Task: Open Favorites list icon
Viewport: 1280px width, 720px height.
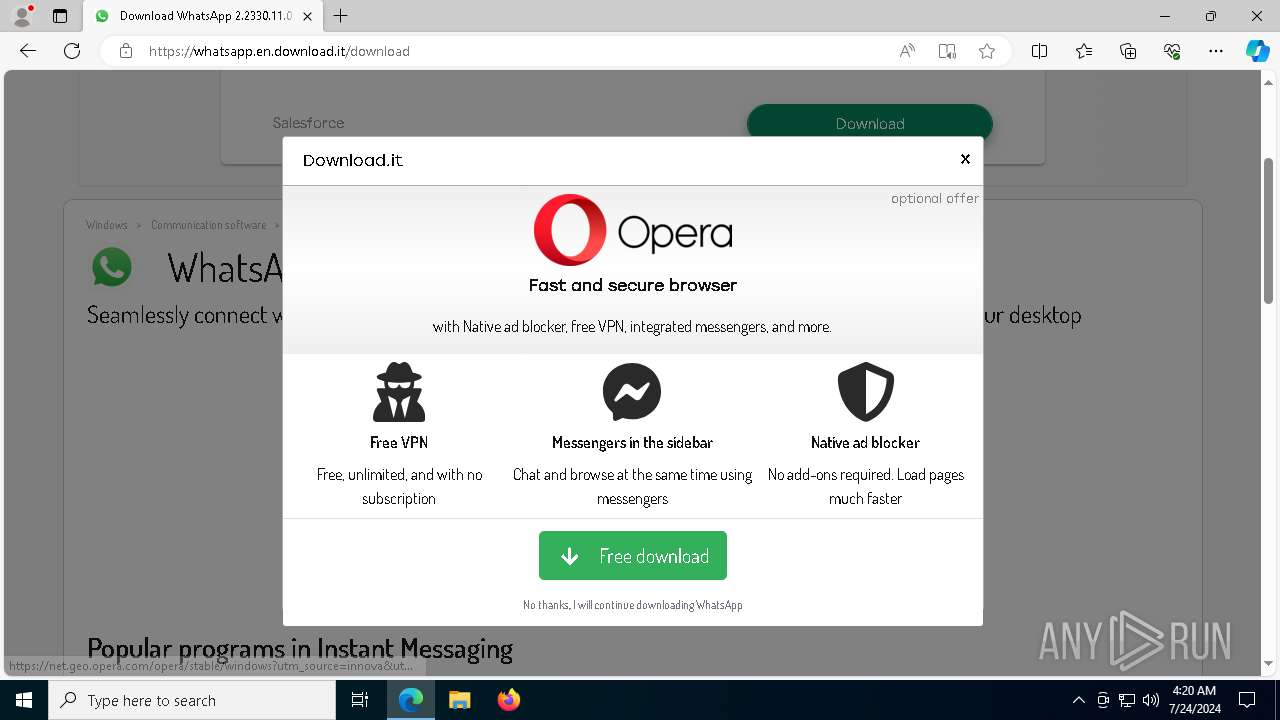Action: [1084, 51]
